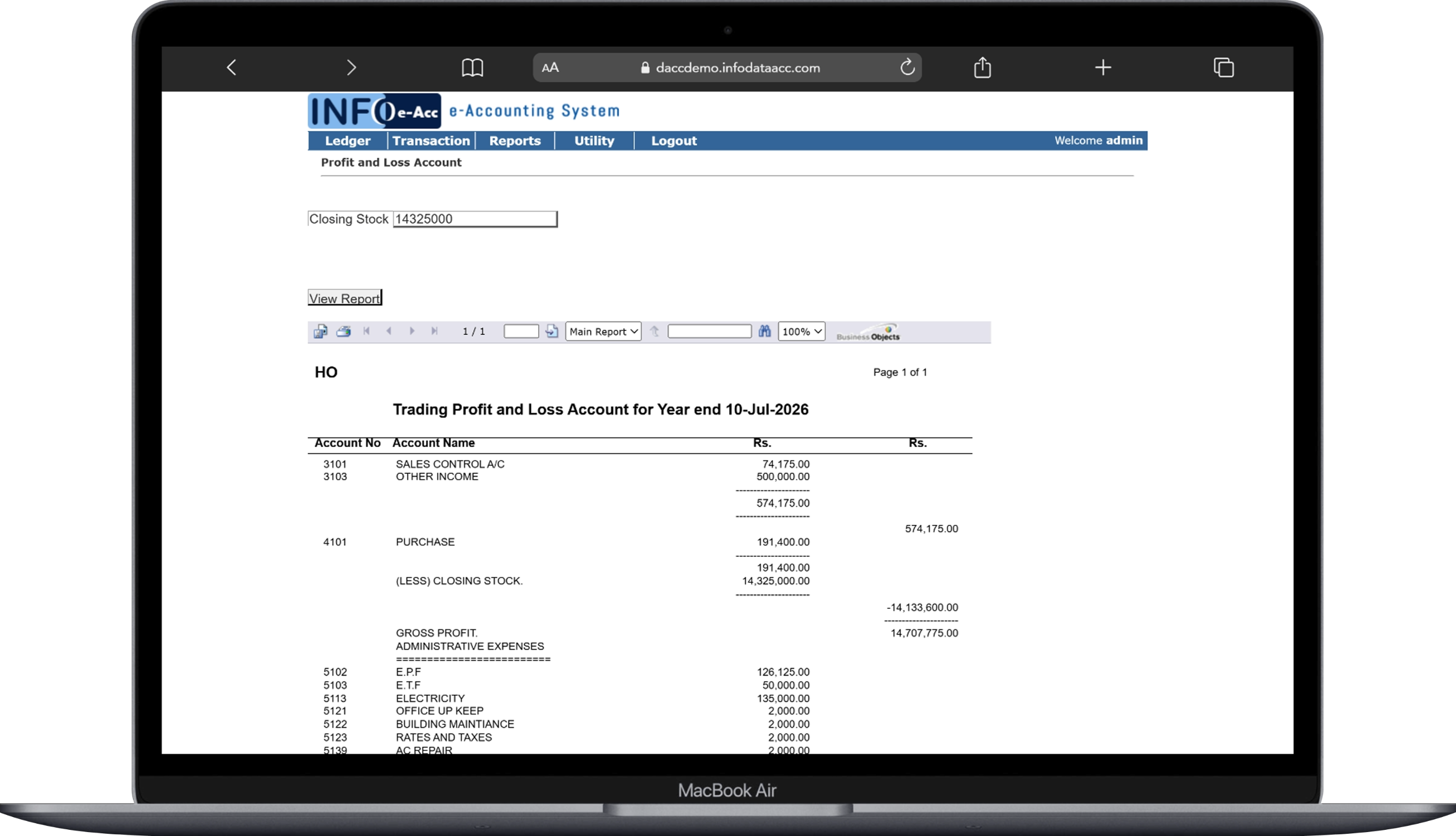Open the Reports menu

tap(515, 141)
